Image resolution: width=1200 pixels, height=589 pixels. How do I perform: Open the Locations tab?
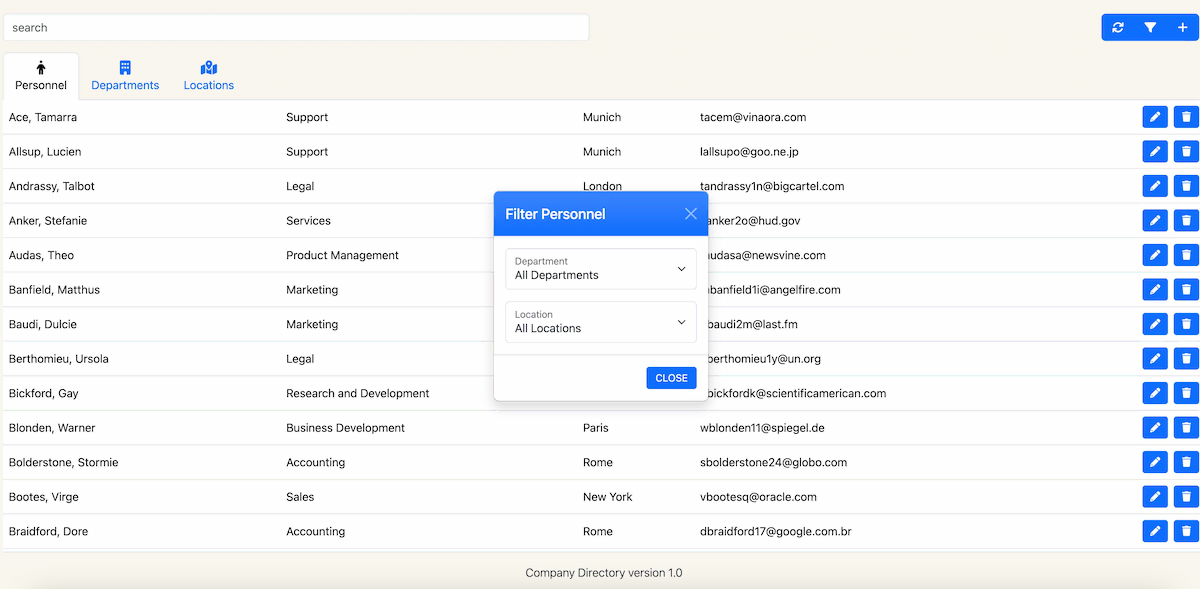point(209,76)
